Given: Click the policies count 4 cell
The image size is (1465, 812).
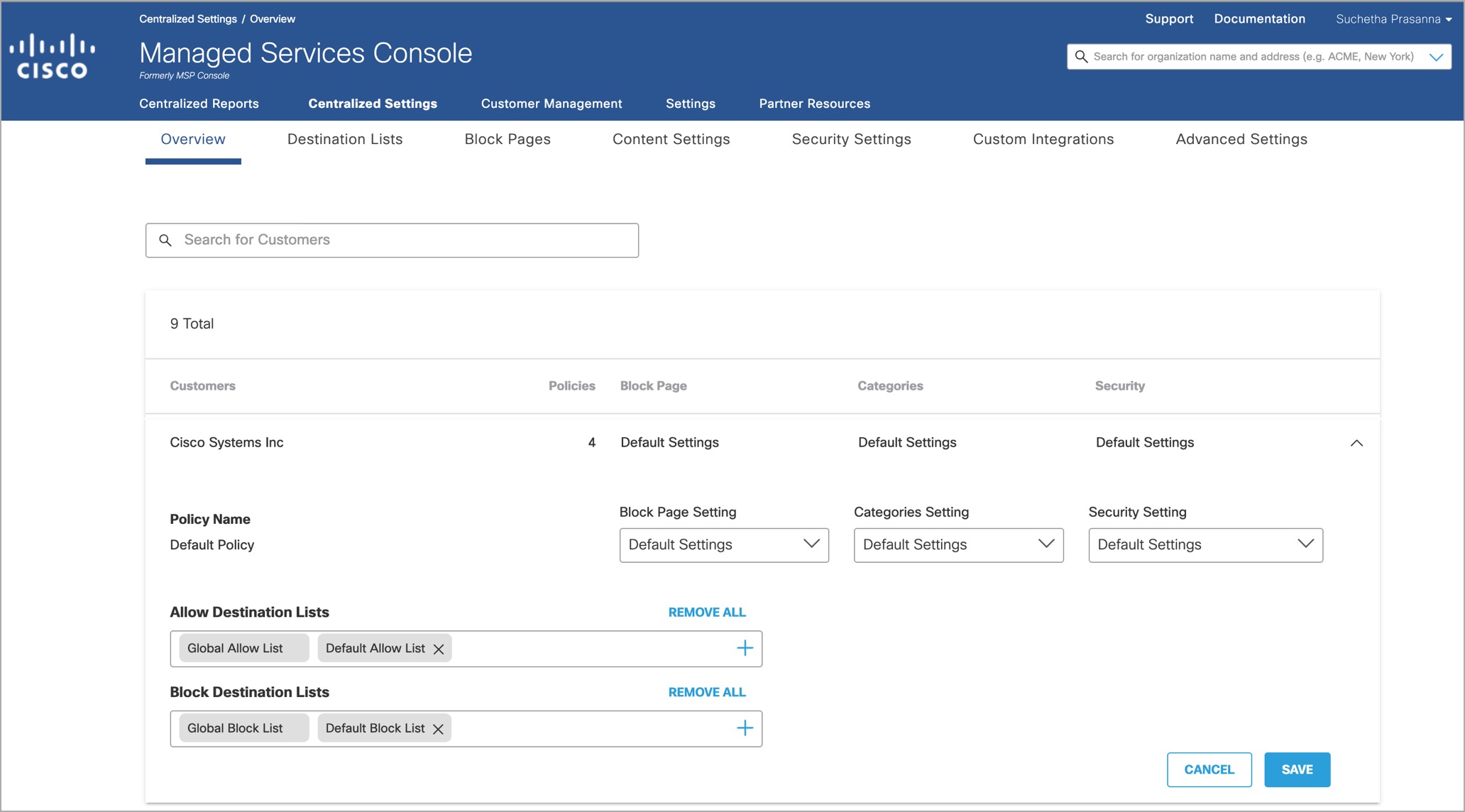Looking at the screenshot, I should (x=592, y=443).
